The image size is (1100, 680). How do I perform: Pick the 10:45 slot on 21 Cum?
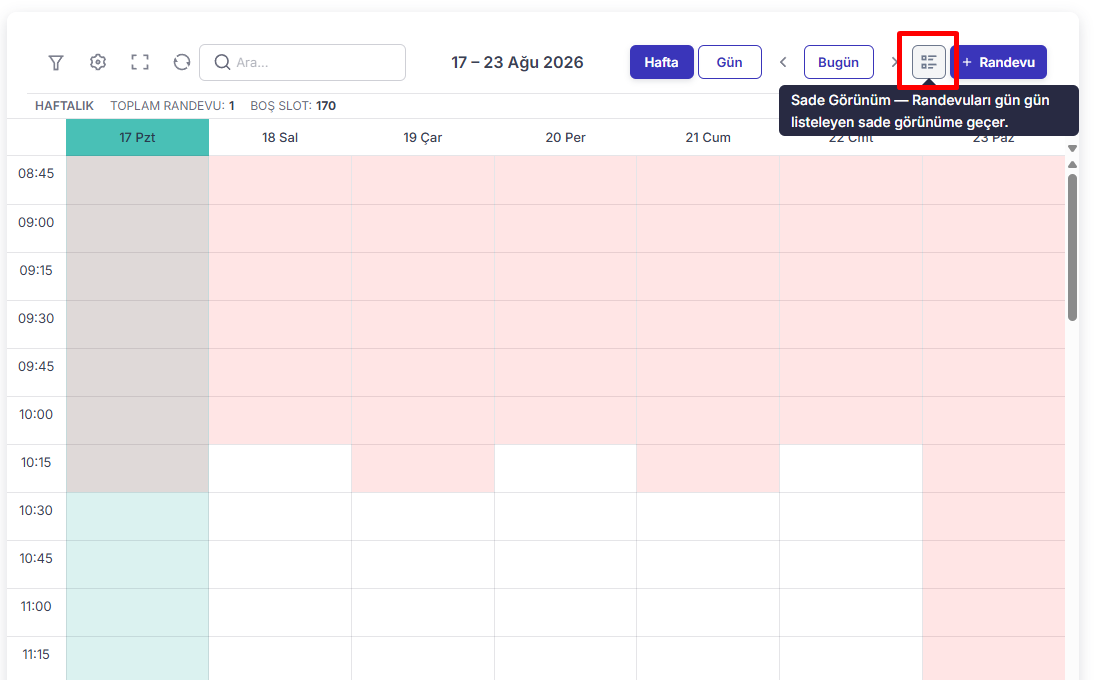coord(709,564)
